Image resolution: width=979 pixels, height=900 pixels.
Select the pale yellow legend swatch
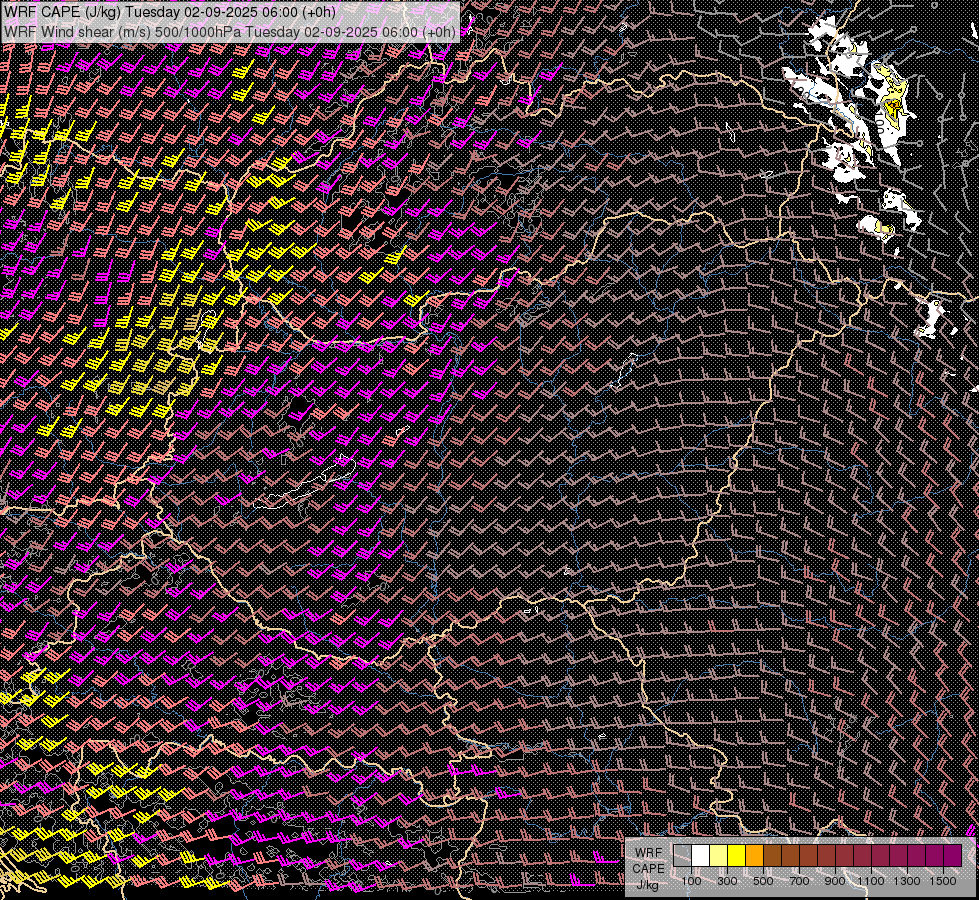click(x=719, y=855)
